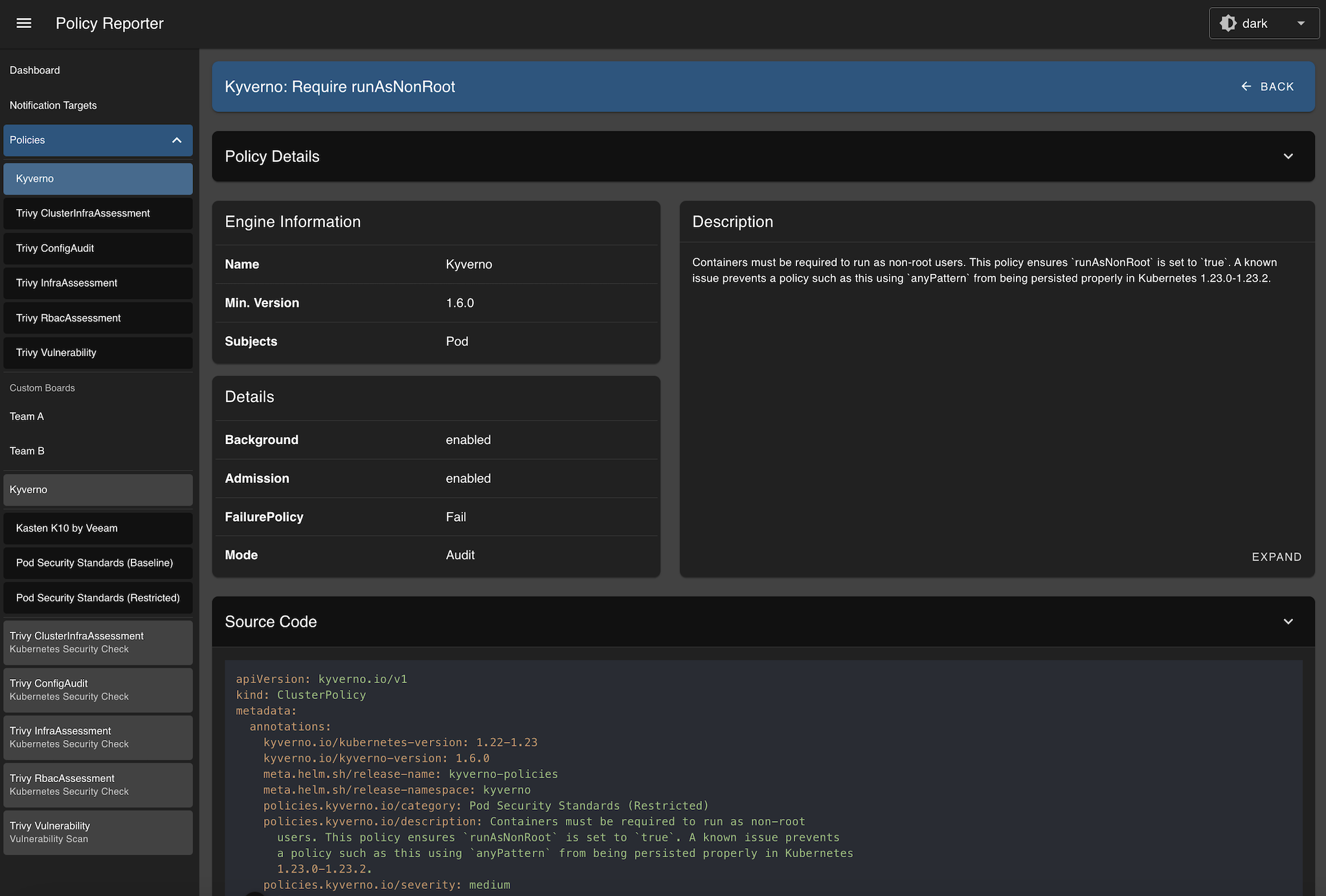The image size is (1326, 896).
Task: Click EXPAND in Description card
Action: coord(1276,557)
